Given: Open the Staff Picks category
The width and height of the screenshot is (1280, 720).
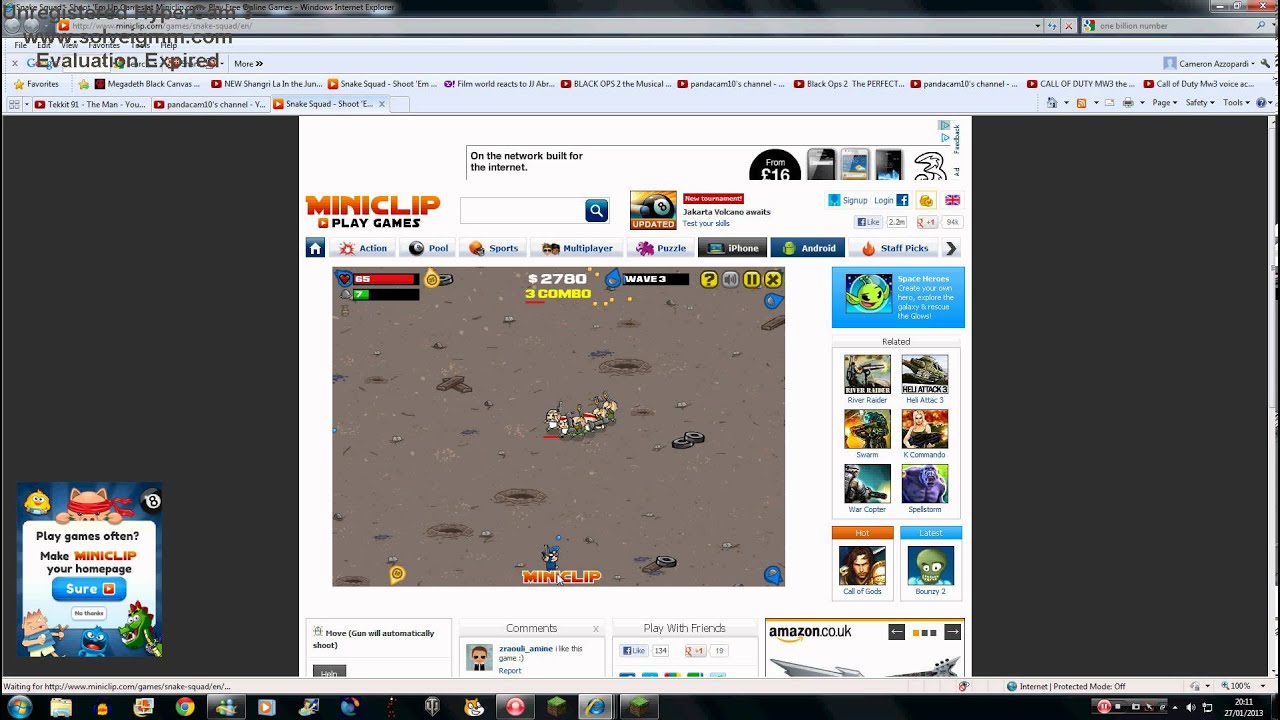Looking at the screenshot, I should point(895,248).
